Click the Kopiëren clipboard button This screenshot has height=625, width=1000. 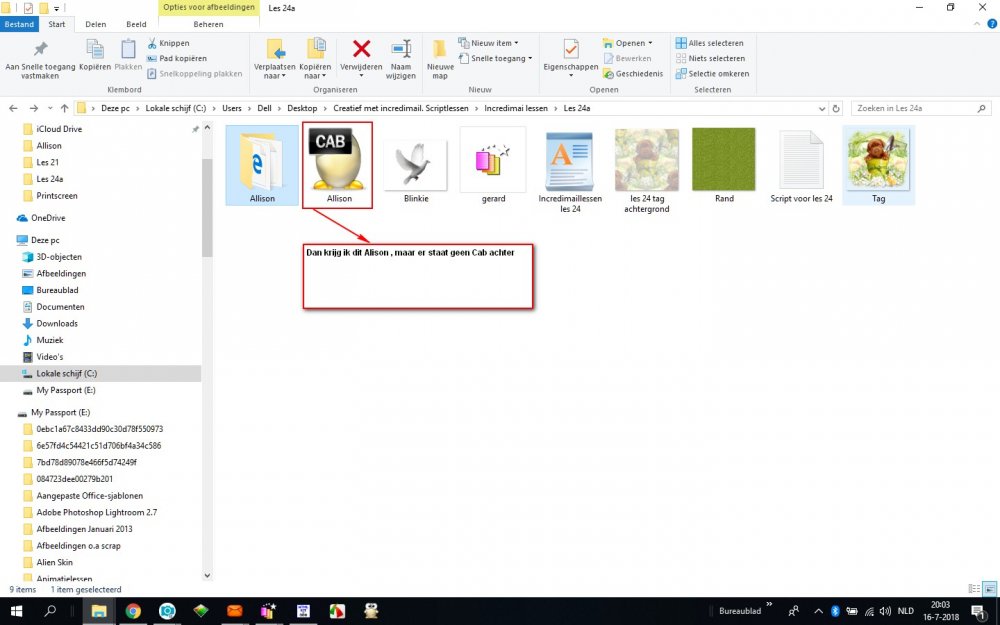click(95, 55)
